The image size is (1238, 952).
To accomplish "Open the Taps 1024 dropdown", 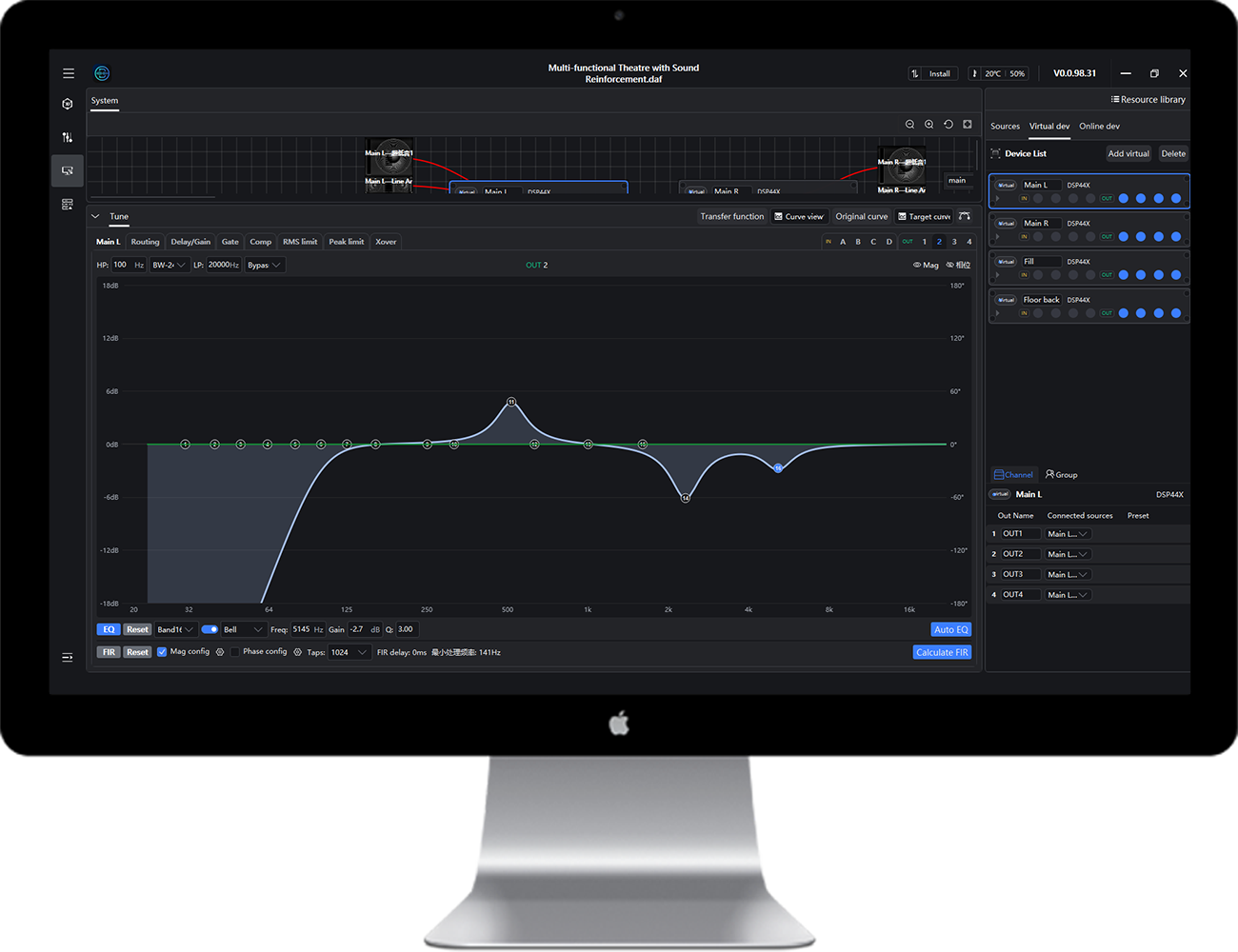I will click(x=349, y=652).
